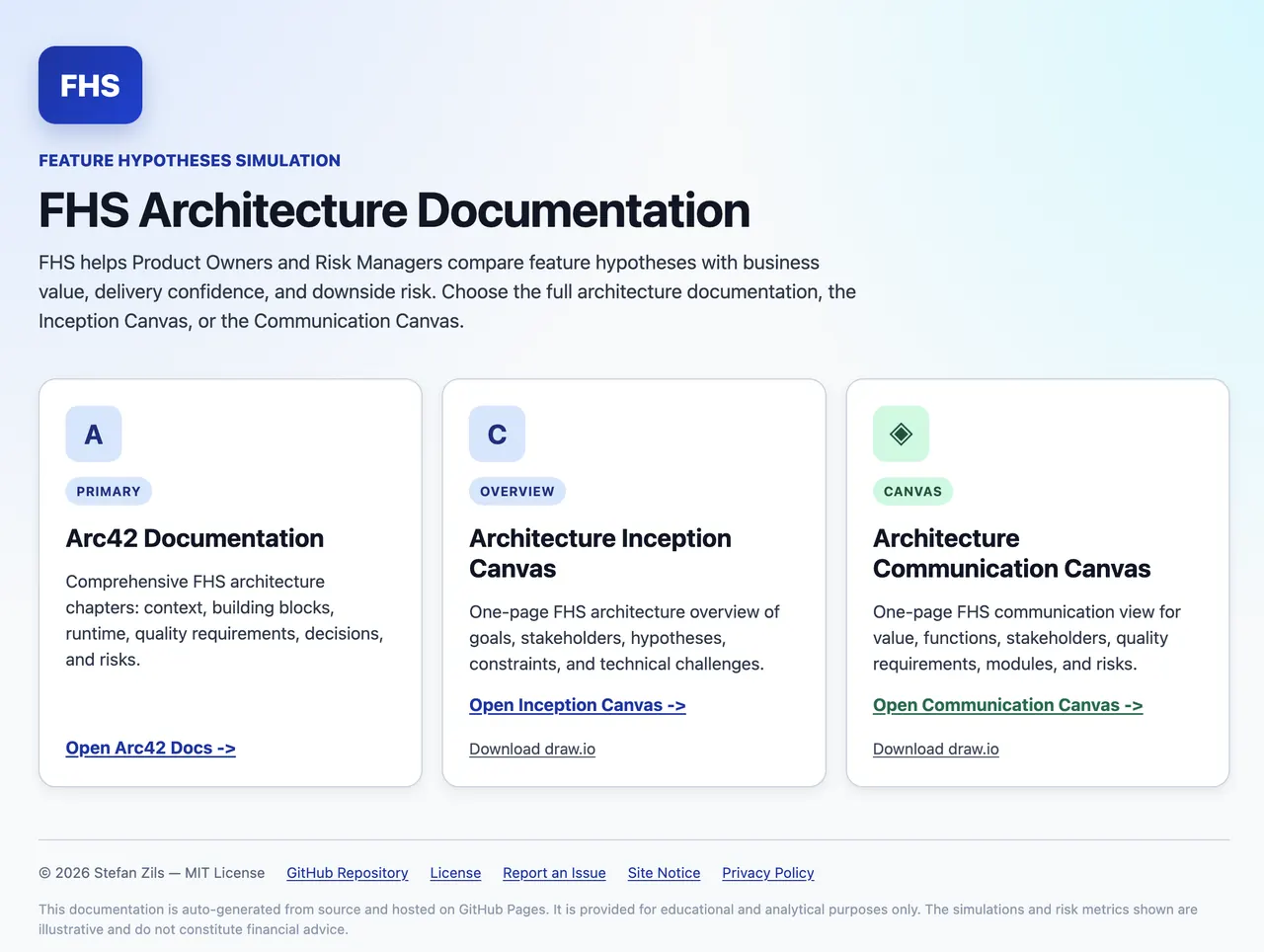Image resolution: width=1264 pixels, height=952 pixels.
Task: Click the auto-generated documentation disclaimer text
Action: [618, 919]
